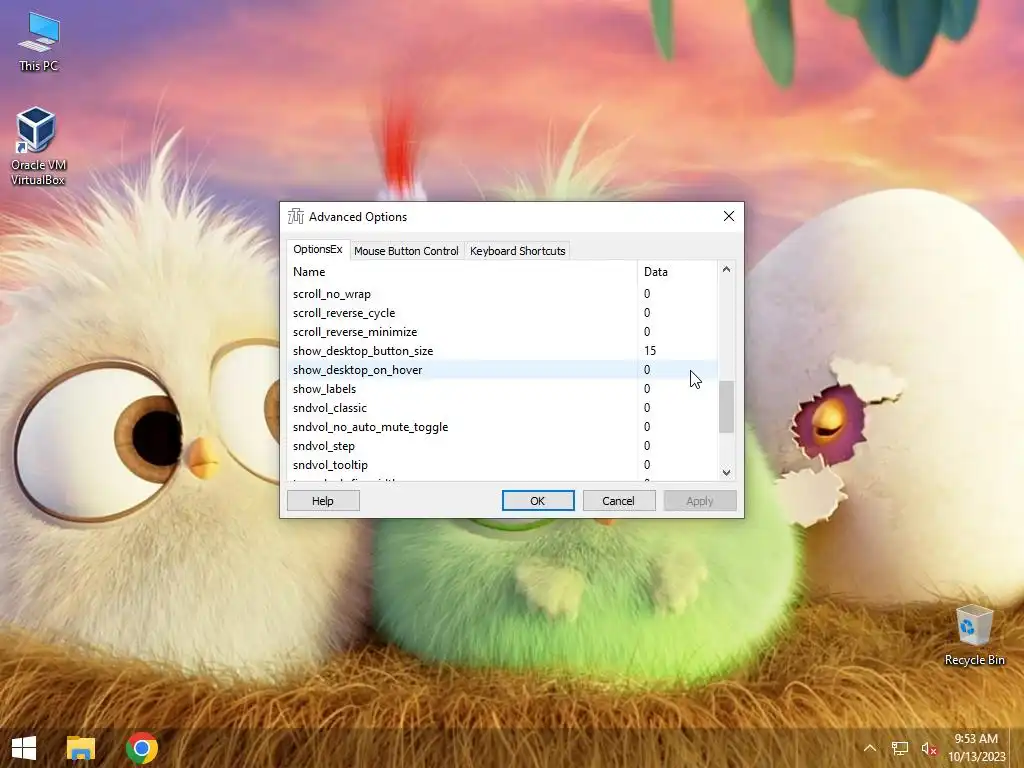This screenshot has height=768, width=1024.
Task: Switch to the Mouse Button Control tab
Action: (406, 251)
